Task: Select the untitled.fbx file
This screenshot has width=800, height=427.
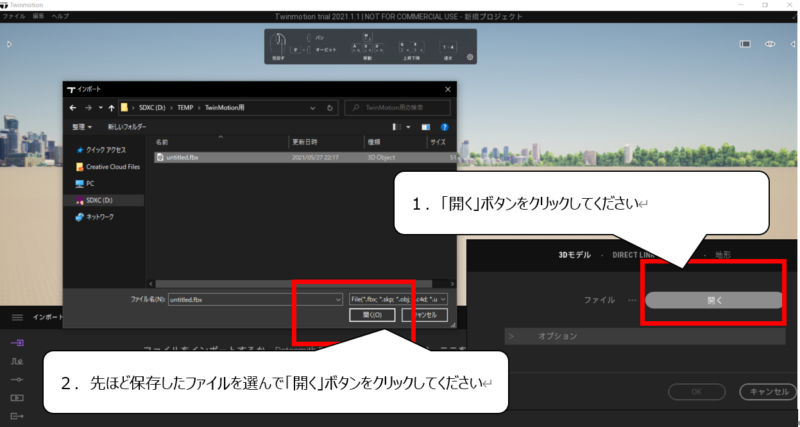Action: coord(305,158)
